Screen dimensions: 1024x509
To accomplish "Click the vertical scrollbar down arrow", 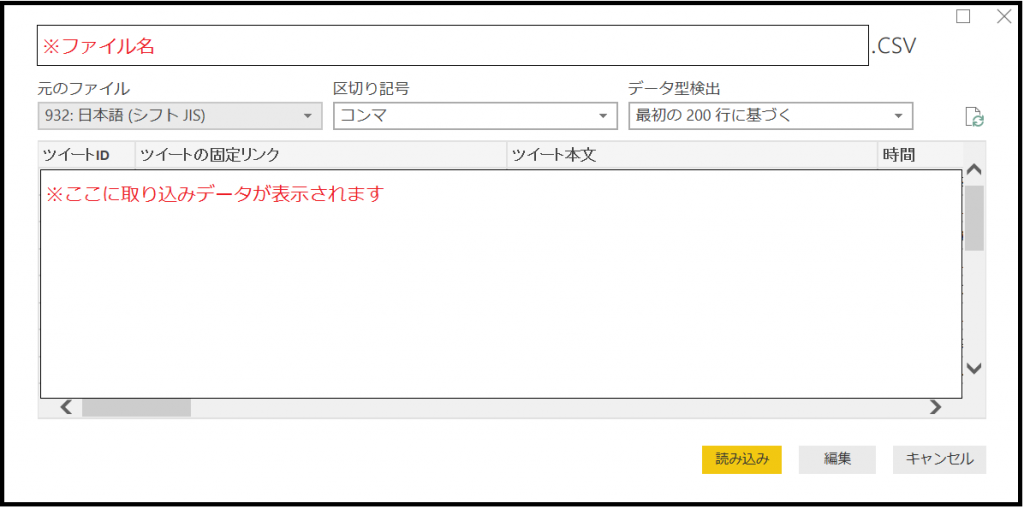I will pos(974,368).
